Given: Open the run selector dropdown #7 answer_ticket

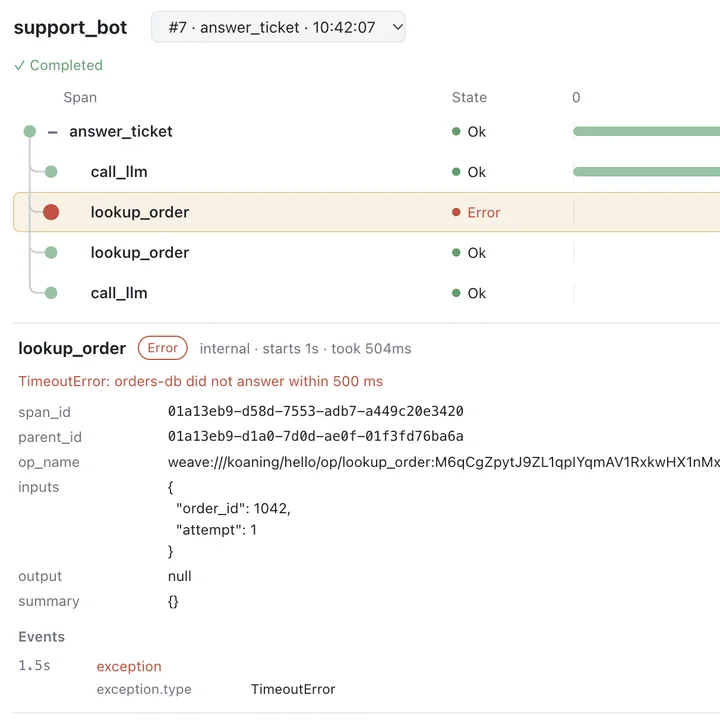Looking at the screenshot, I should click(x=278, y=27).
